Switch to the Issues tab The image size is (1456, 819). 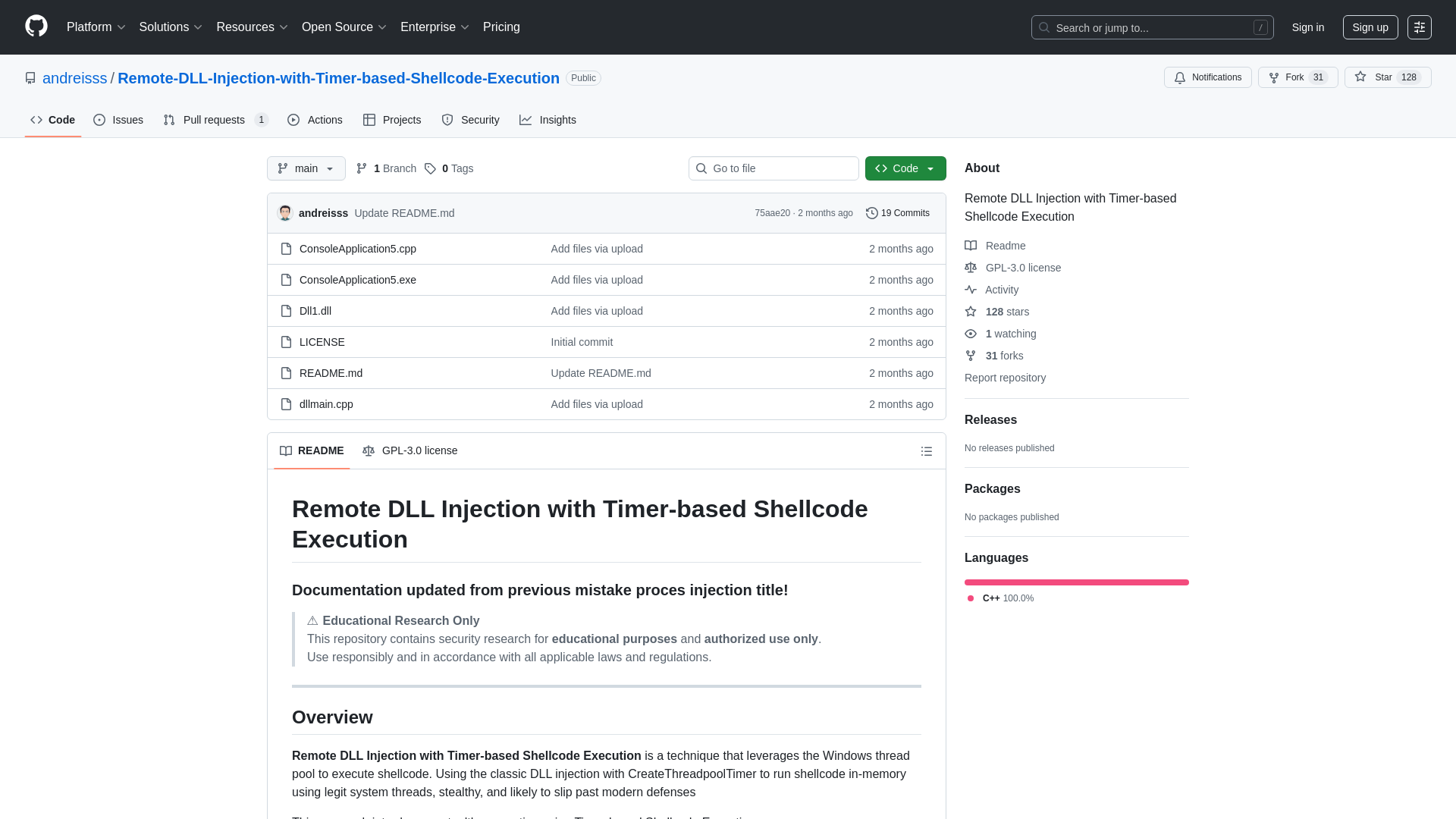118,120
